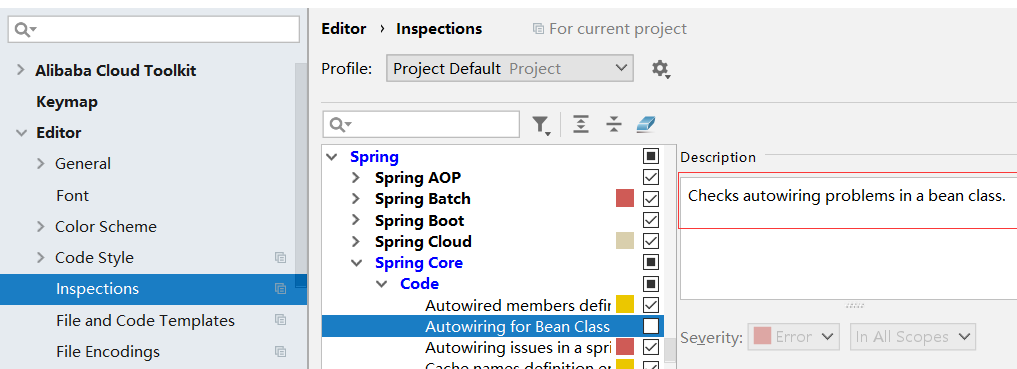Click the per-project icon beside Code Style
The width and height of the screenshot is (1017, 369).
pos(280,258)
